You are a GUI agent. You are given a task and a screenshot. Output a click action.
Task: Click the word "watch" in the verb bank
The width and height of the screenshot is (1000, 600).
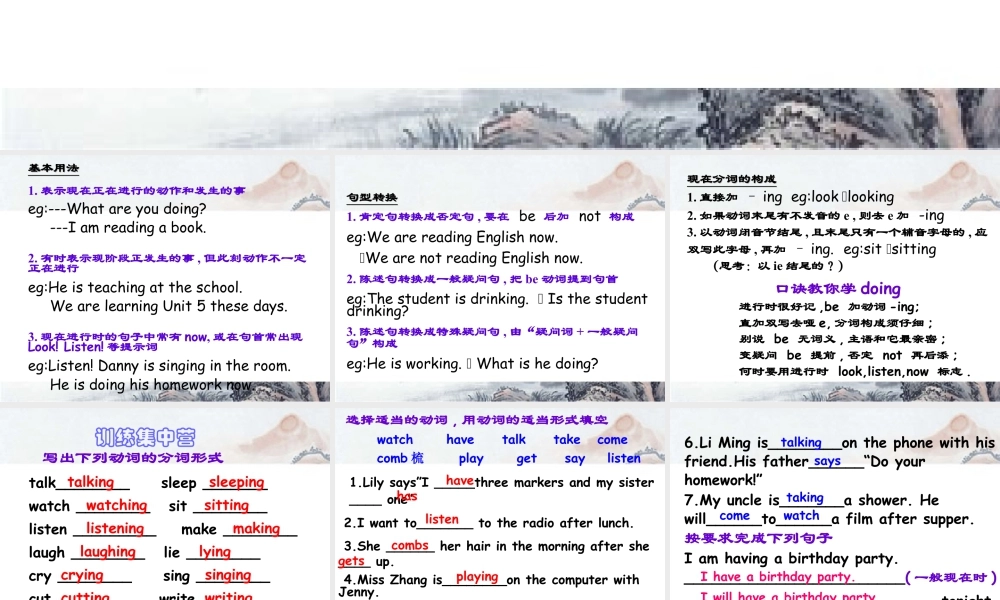pos(395,439)
